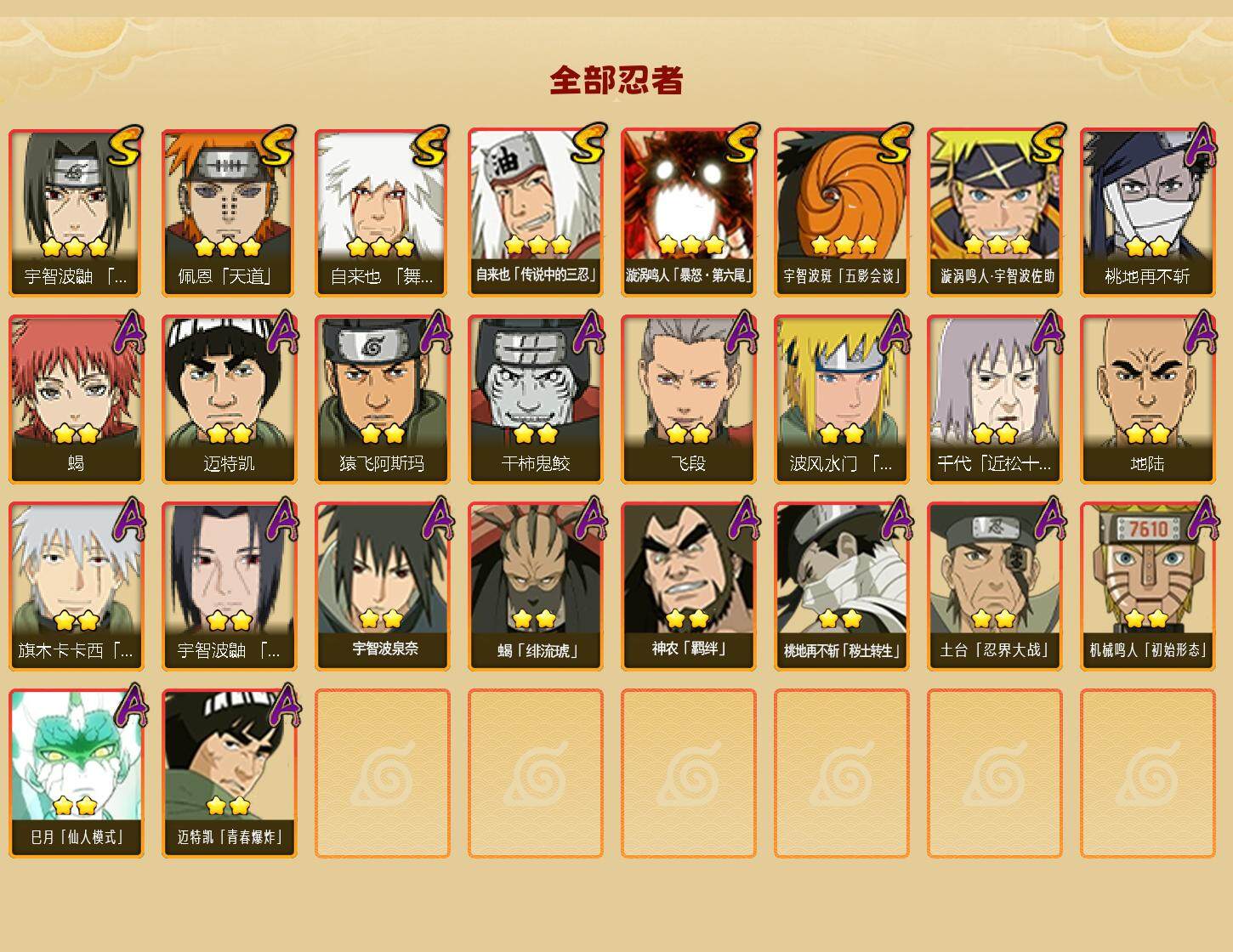The width and height of the screenshot is (1233, 952).
Task: Select the 宇智波斑「五影会谈」 masked ninja
Action: tap(841, 212)
